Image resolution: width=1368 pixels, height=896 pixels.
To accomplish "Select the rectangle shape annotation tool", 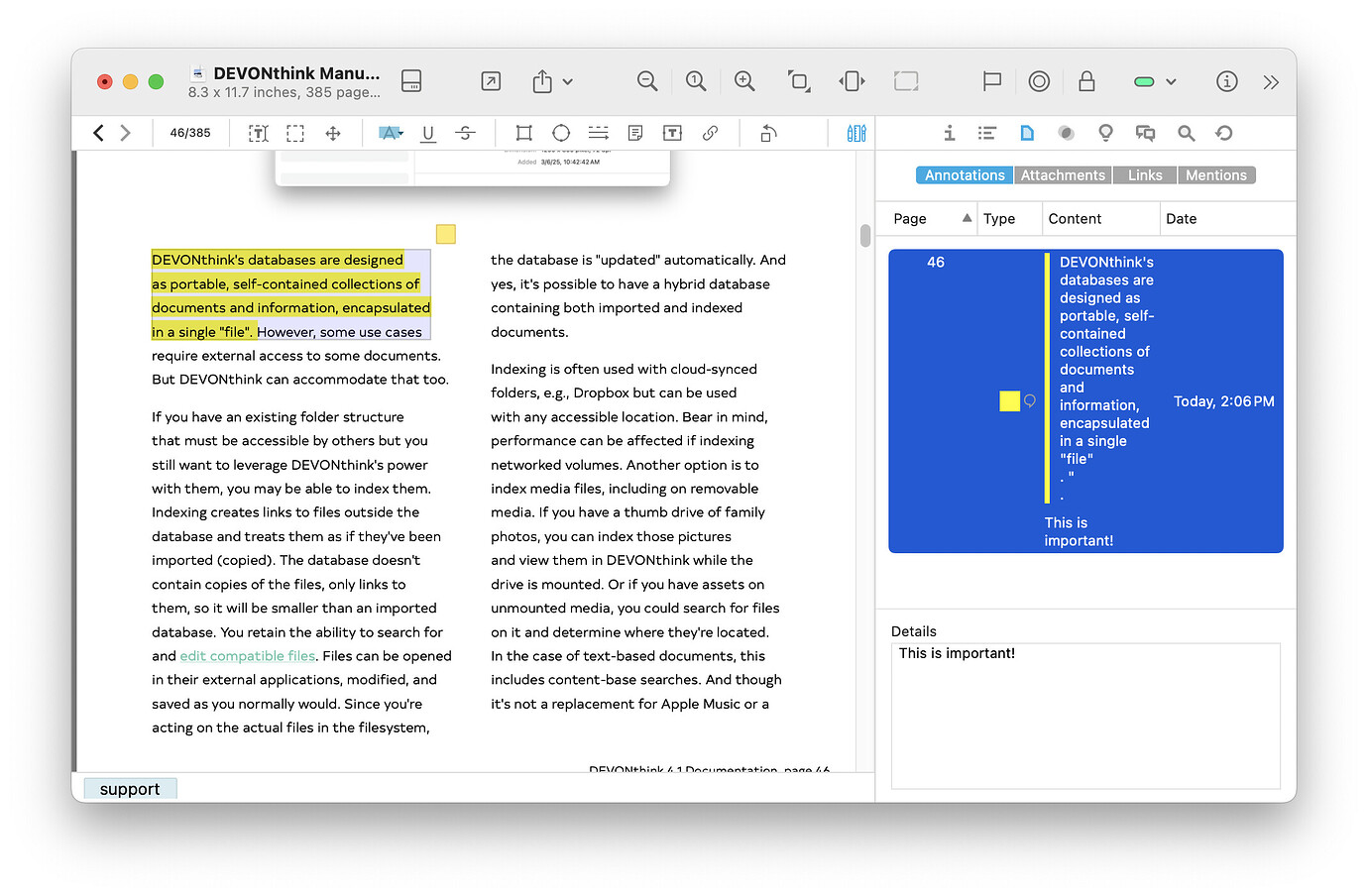I will 523,132.
